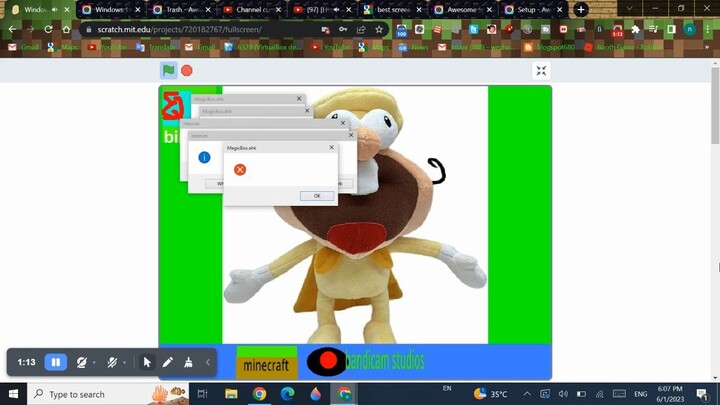Select the pen drawing tool in recorder

[x=168, y=362]
